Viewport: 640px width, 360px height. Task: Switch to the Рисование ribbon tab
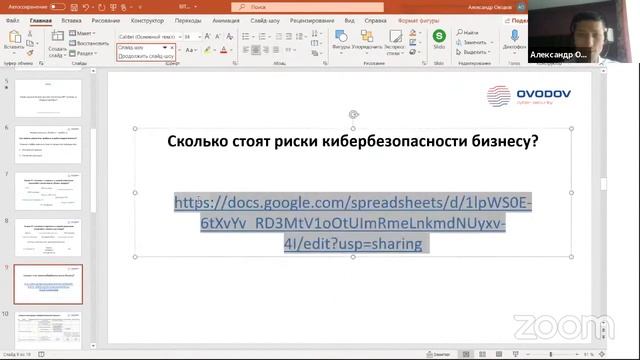pyautogui.click(x=106, y=20)
